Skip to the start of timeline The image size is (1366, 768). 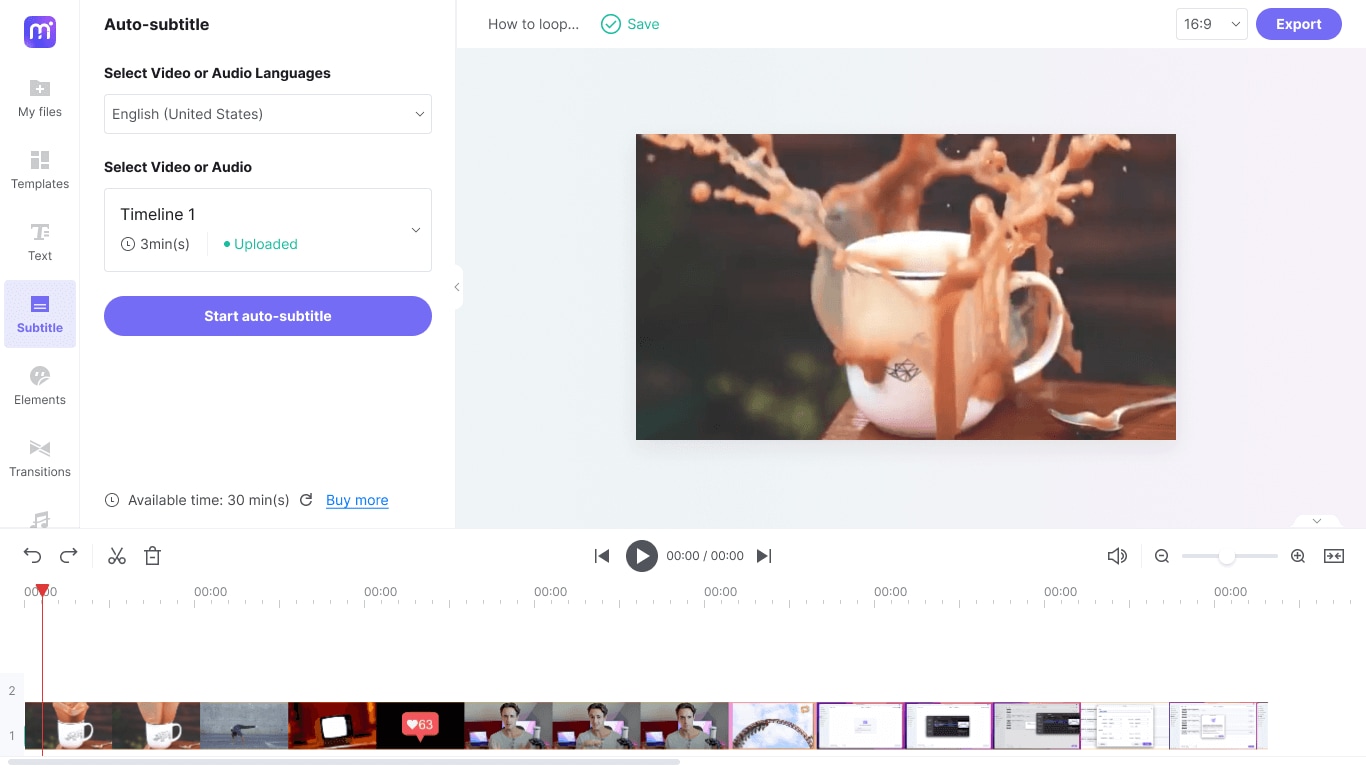tap(602, 556)
